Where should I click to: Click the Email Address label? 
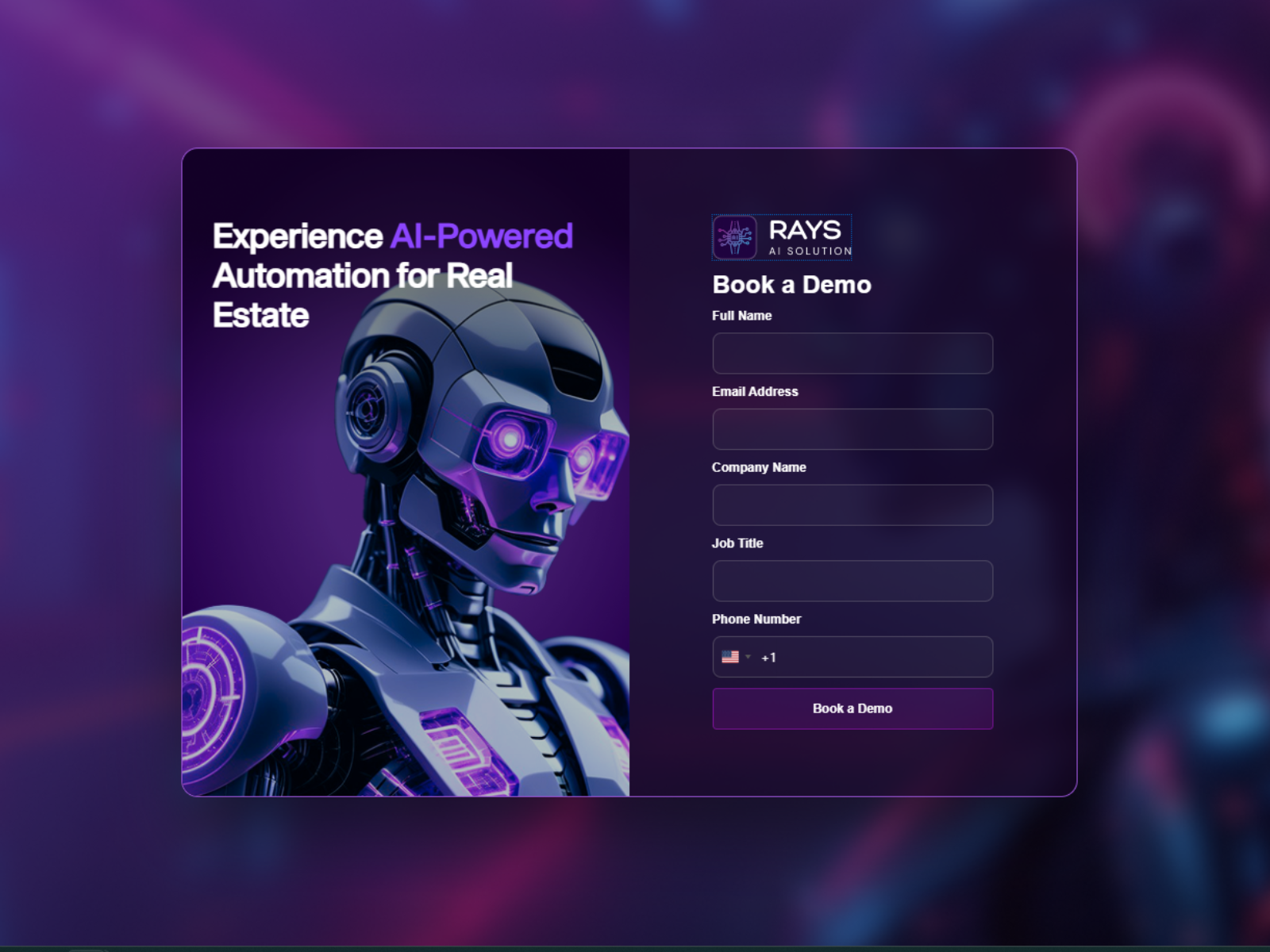(x=755, y=391)
